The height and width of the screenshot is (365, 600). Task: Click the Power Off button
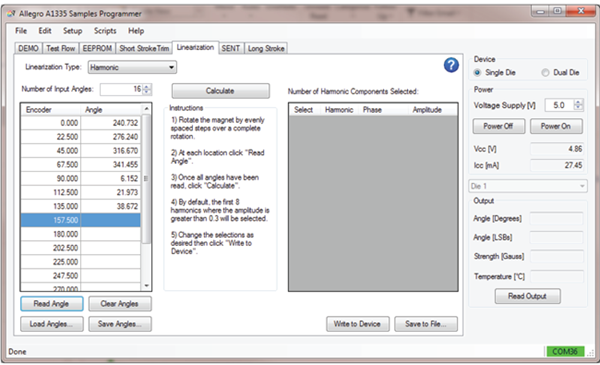pos(498,126)
